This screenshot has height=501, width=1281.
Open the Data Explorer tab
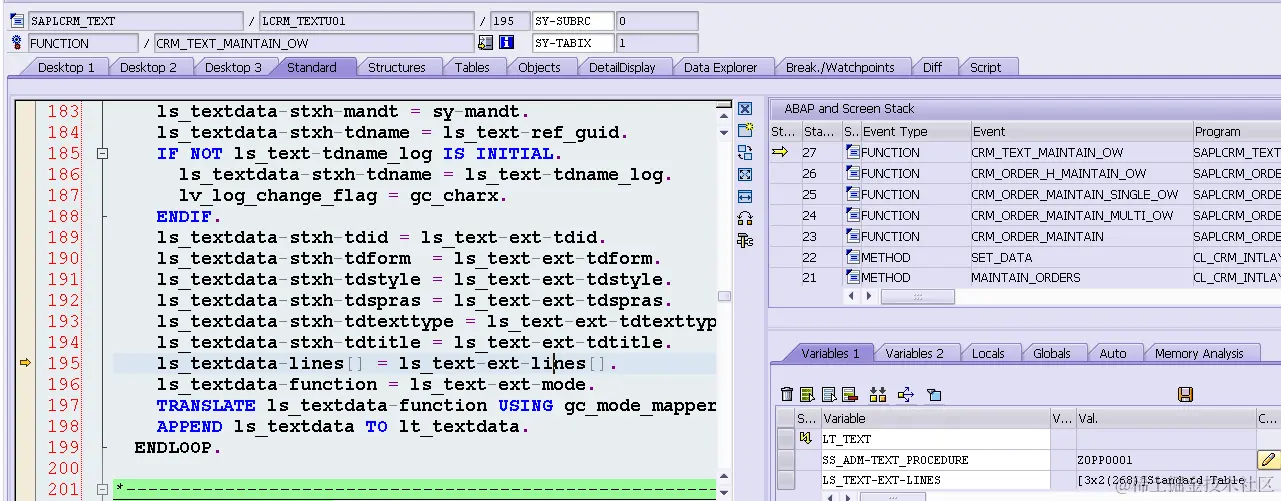pyautogui.click(x=721, y=67)
